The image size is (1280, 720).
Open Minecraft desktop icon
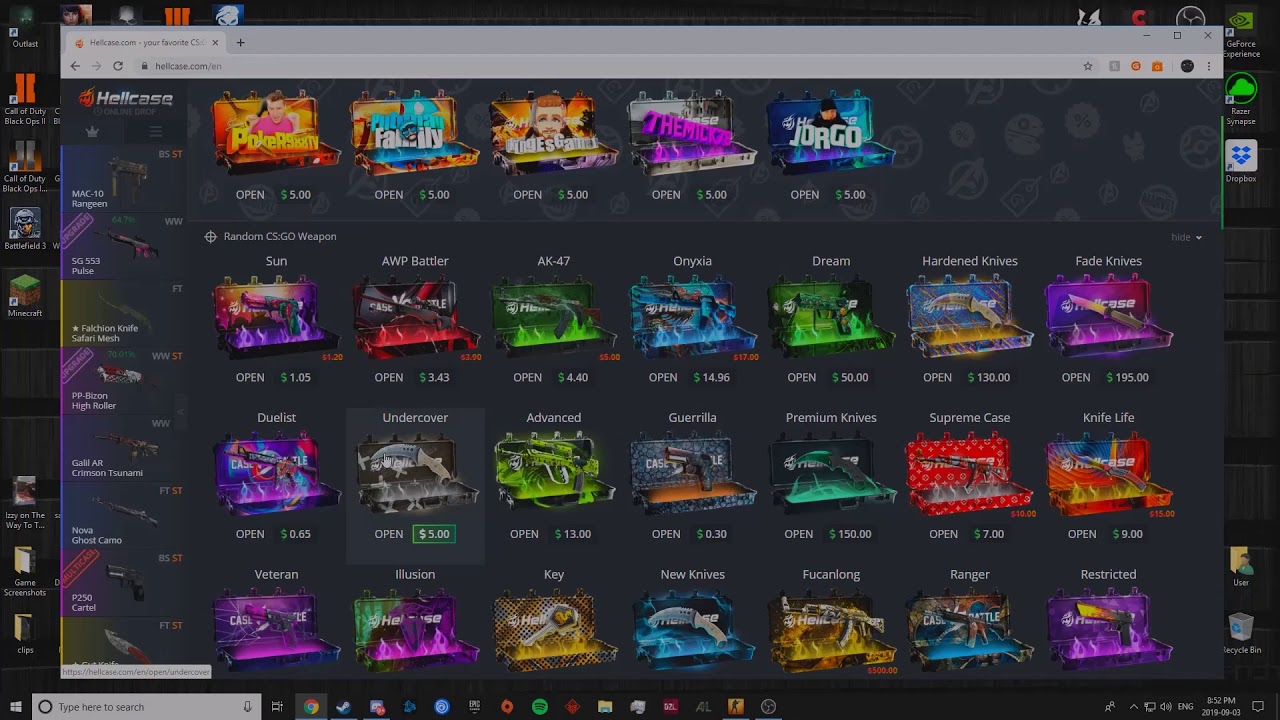(x=25, y=296)
